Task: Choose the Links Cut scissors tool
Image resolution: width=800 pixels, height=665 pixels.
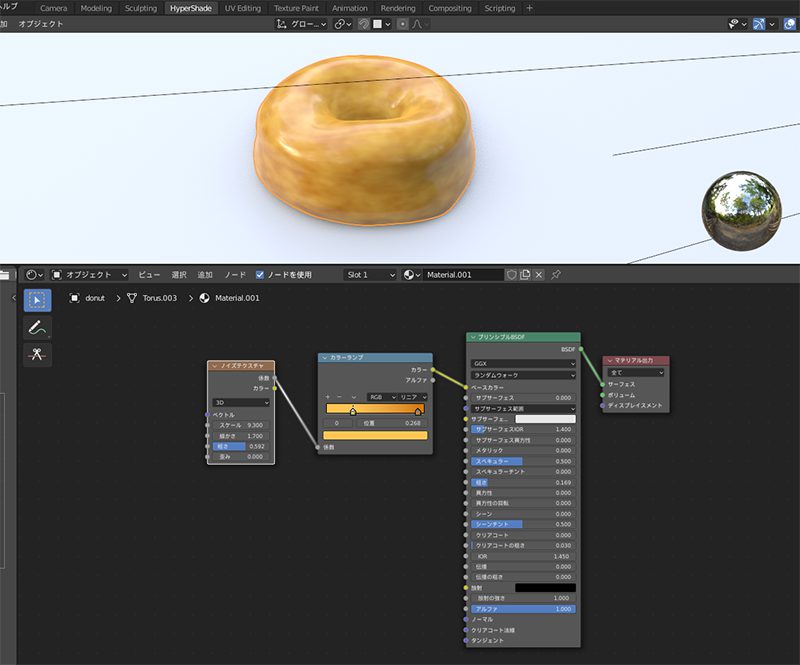Action: click(x=37, y=355)
